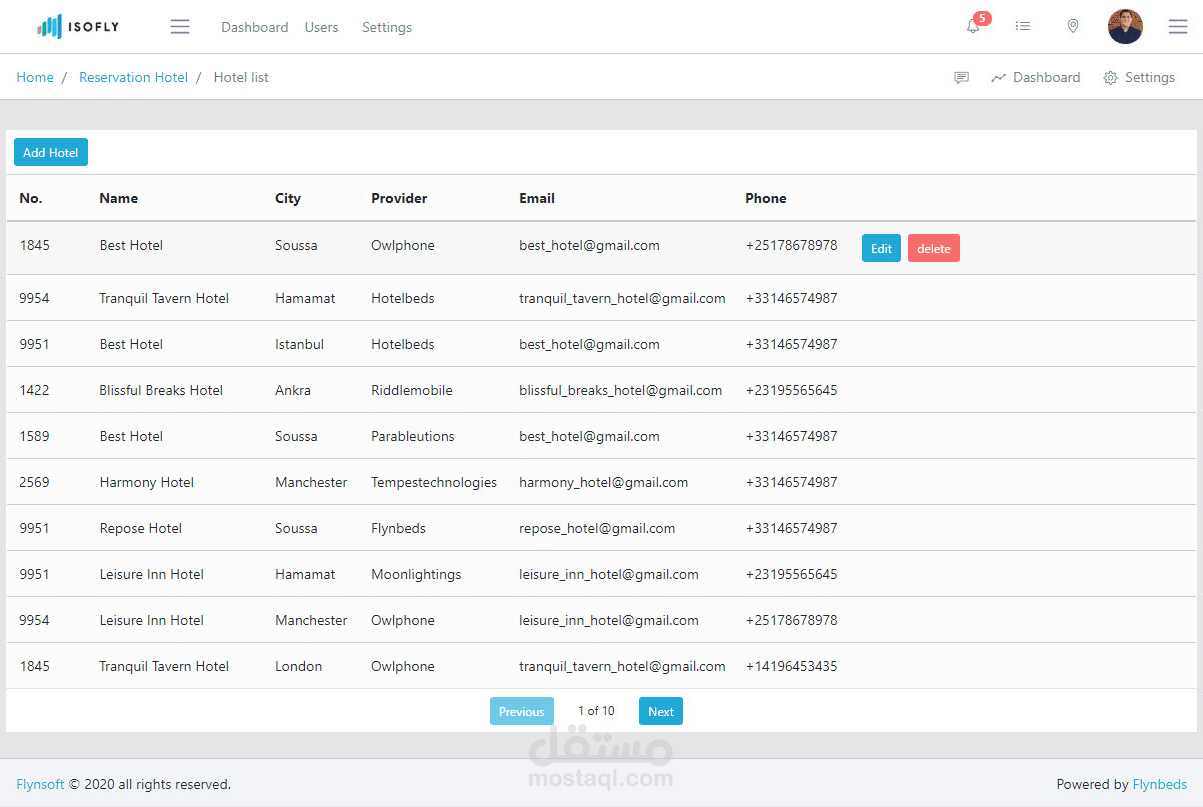Screen dimensions: 1203x807
Task: Select hotel number 2569
Action: pyautogui.click(x=34, y=482)
